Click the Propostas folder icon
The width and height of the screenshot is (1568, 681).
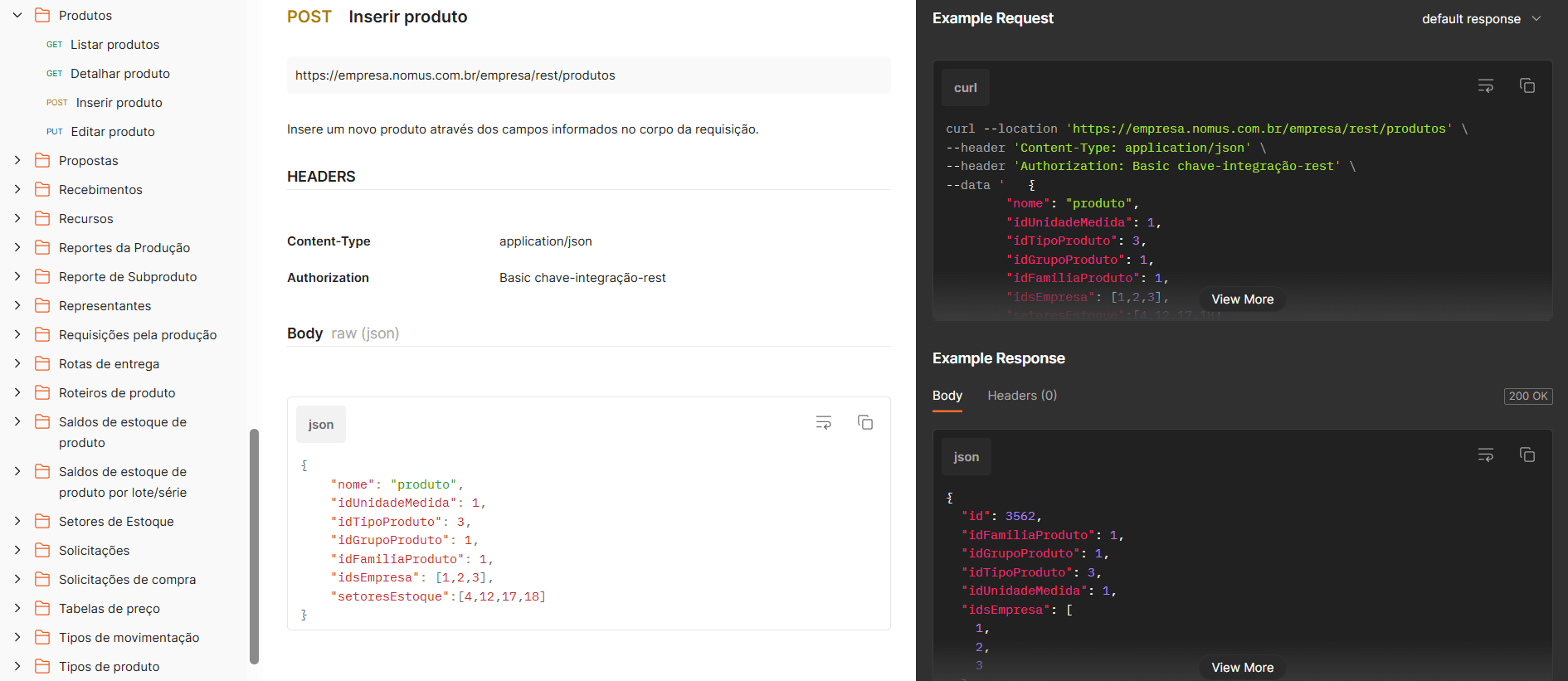click(x=42, y=160)
